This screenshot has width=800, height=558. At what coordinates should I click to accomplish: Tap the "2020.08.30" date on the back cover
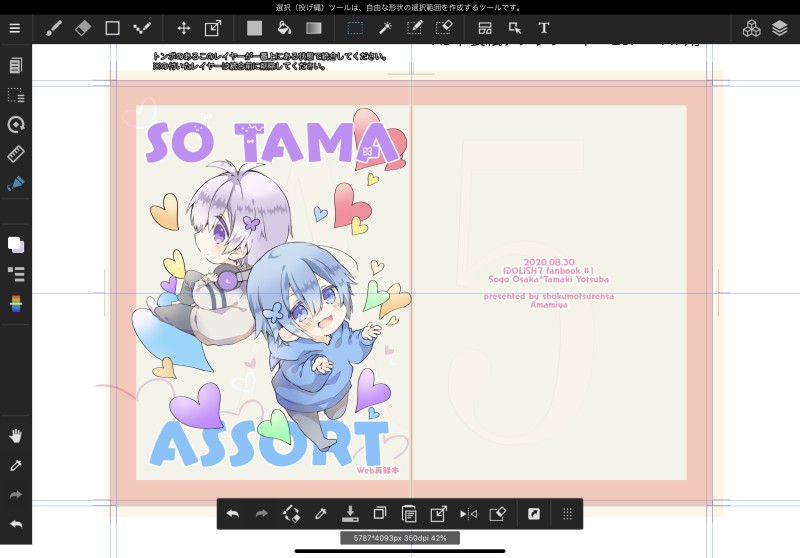click(x=549, y=262)
